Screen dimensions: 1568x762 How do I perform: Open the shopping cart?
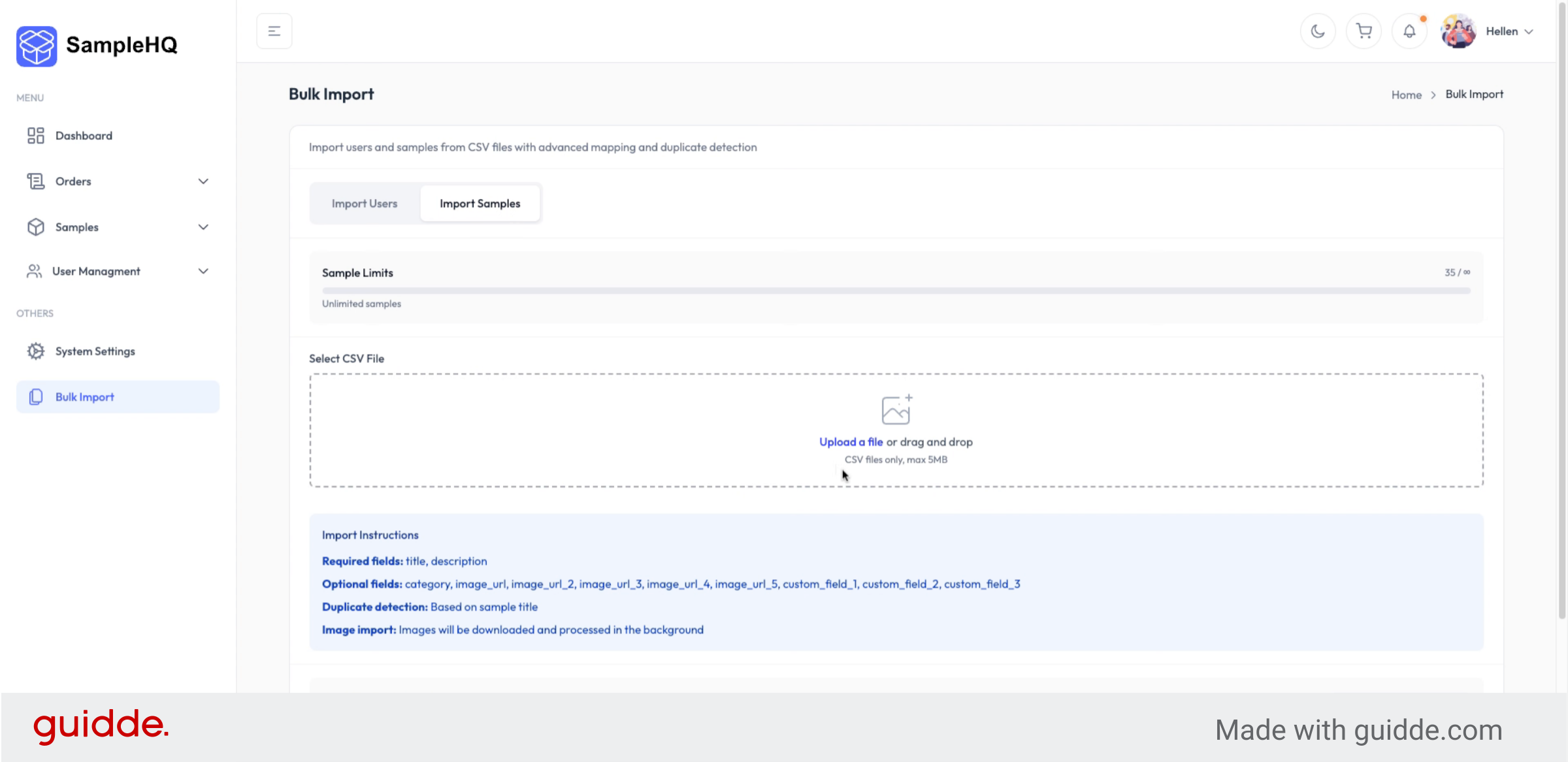tap(1364, 31)
